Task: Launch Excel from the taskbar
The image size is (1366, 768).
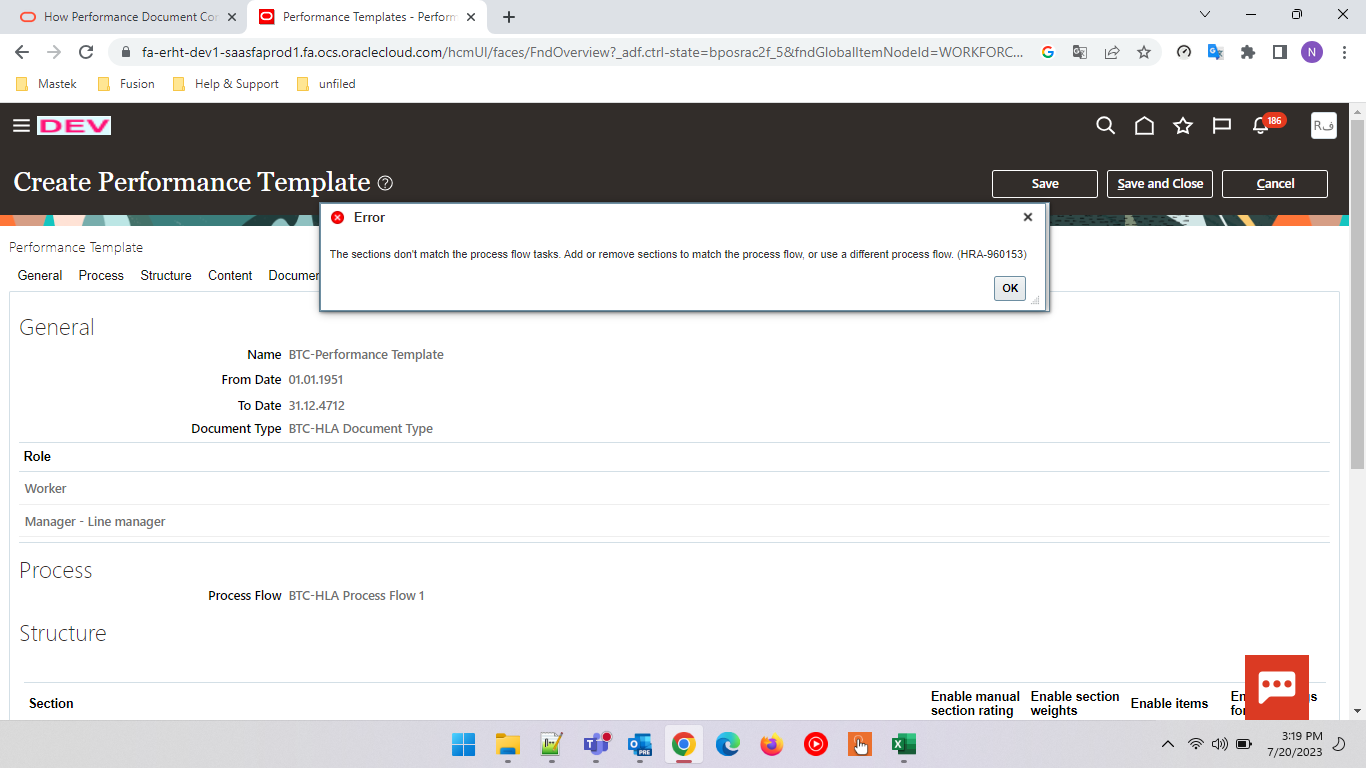Action: point(904,744)
